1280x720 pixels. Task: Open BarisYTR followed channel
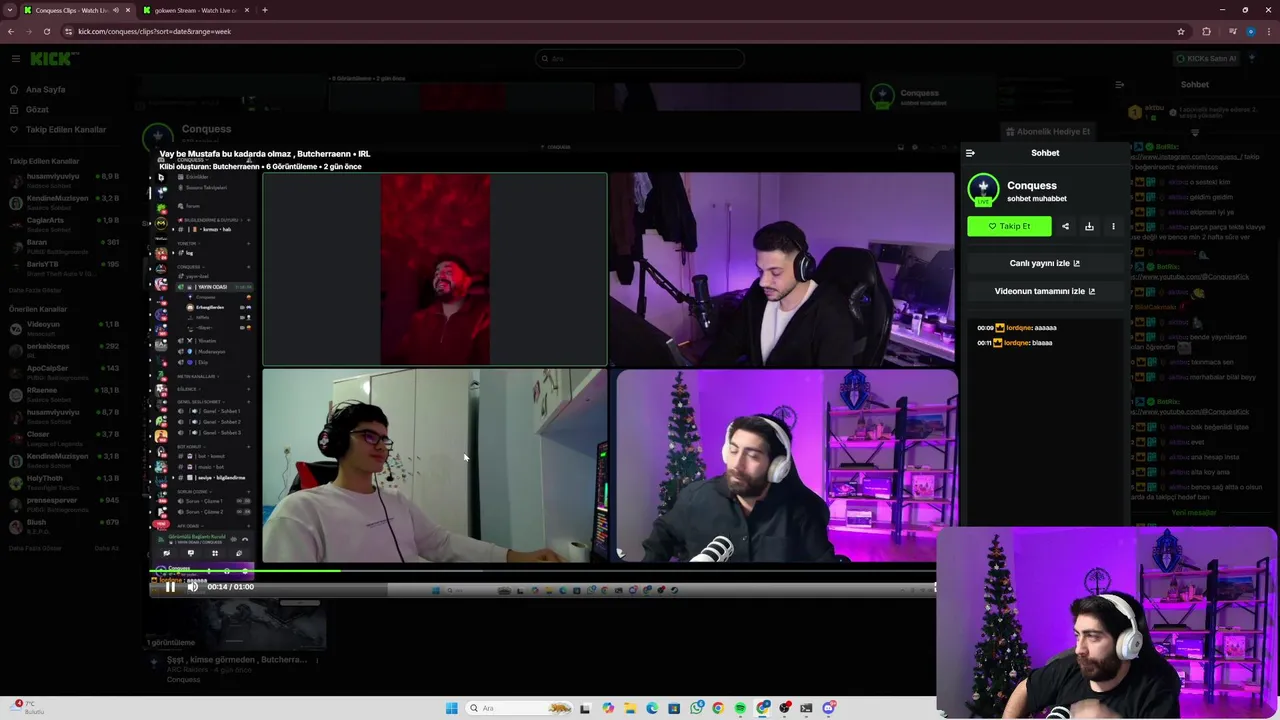click(x=64, y=268)
